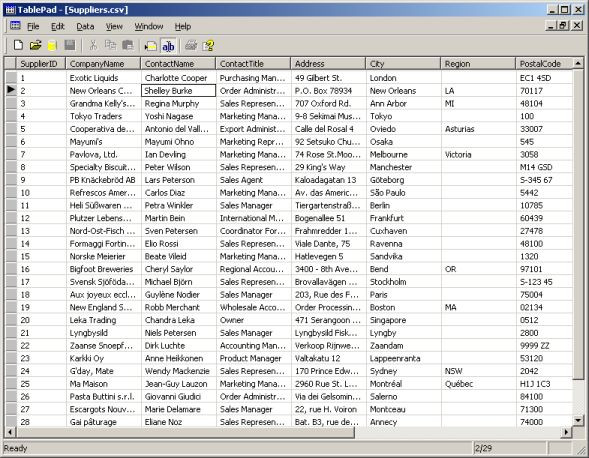The width and height of the screenshot is (589, 458).
Task: Click the horizontal scrollbar right arrow
Action: pyautogui.click(x=566, y=432)
